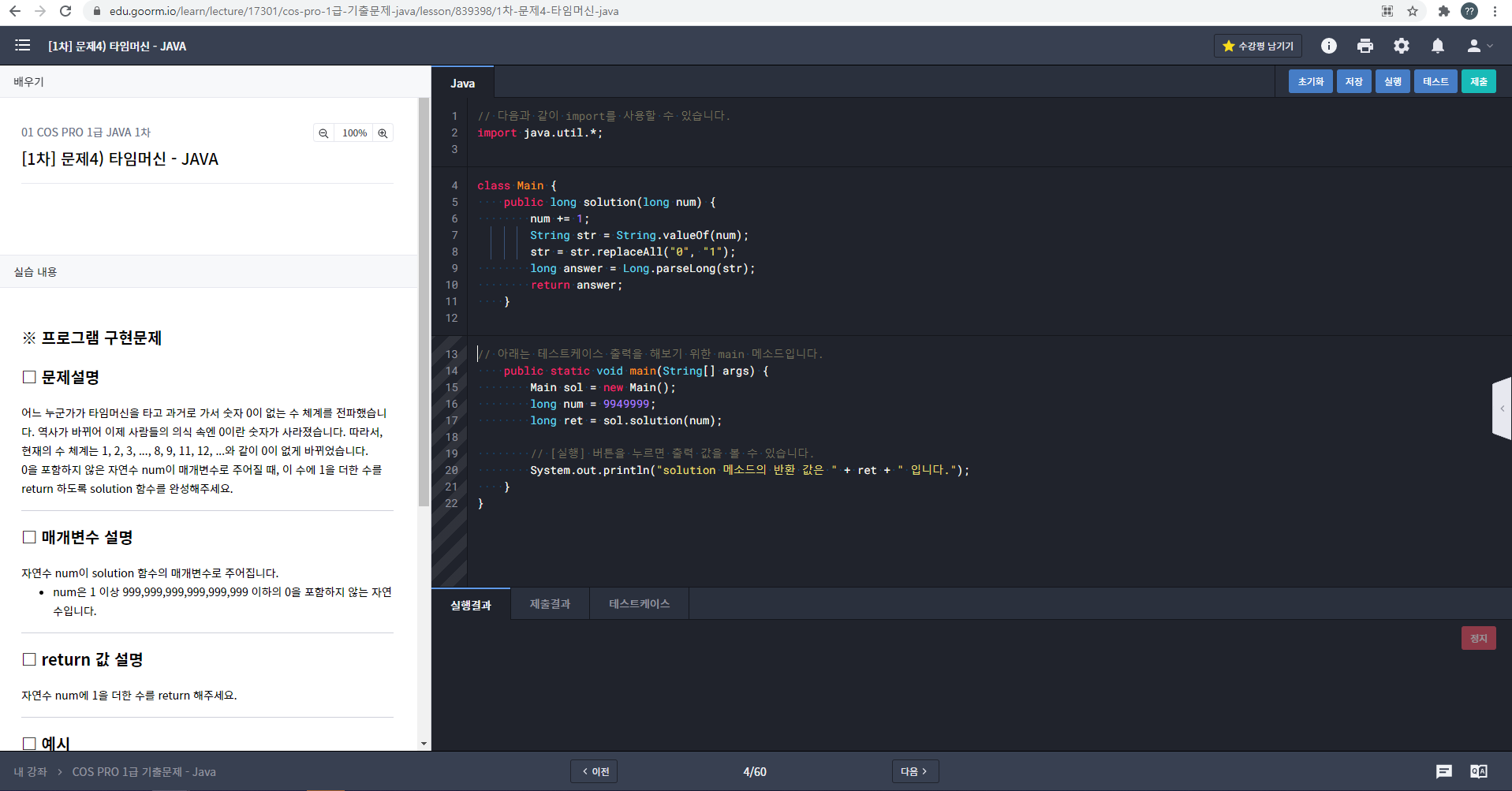This screenshot has height=791, width=1512.
Task: Click the page counter 4/60
Action: click(x=755, y=772)
